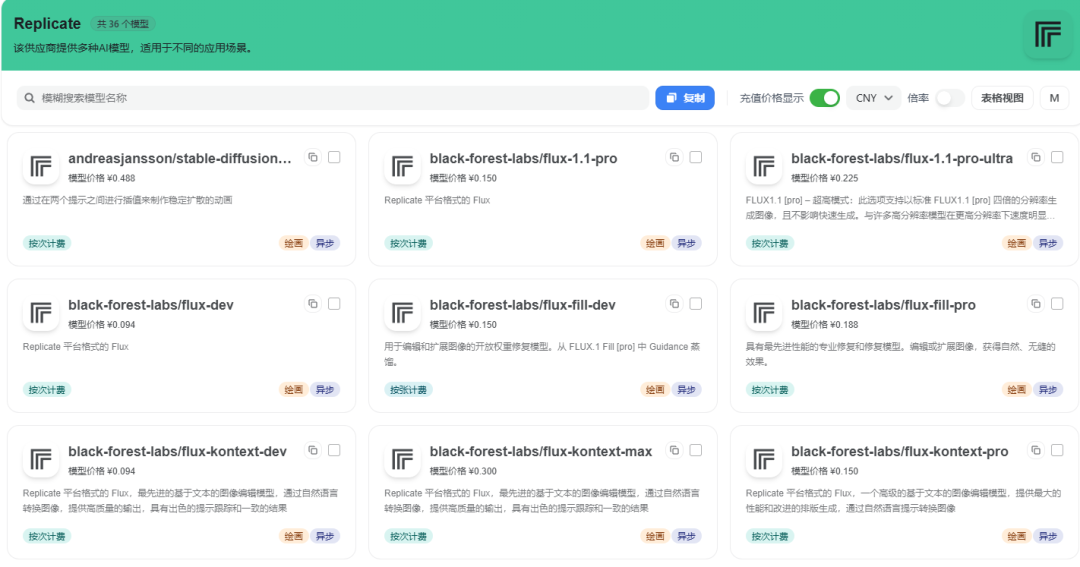Click 异步 tag on flux-kontext-pro card
The width and height of the screenshot is (1080, 567).
pyautogui.click(x=1048, y=536)
